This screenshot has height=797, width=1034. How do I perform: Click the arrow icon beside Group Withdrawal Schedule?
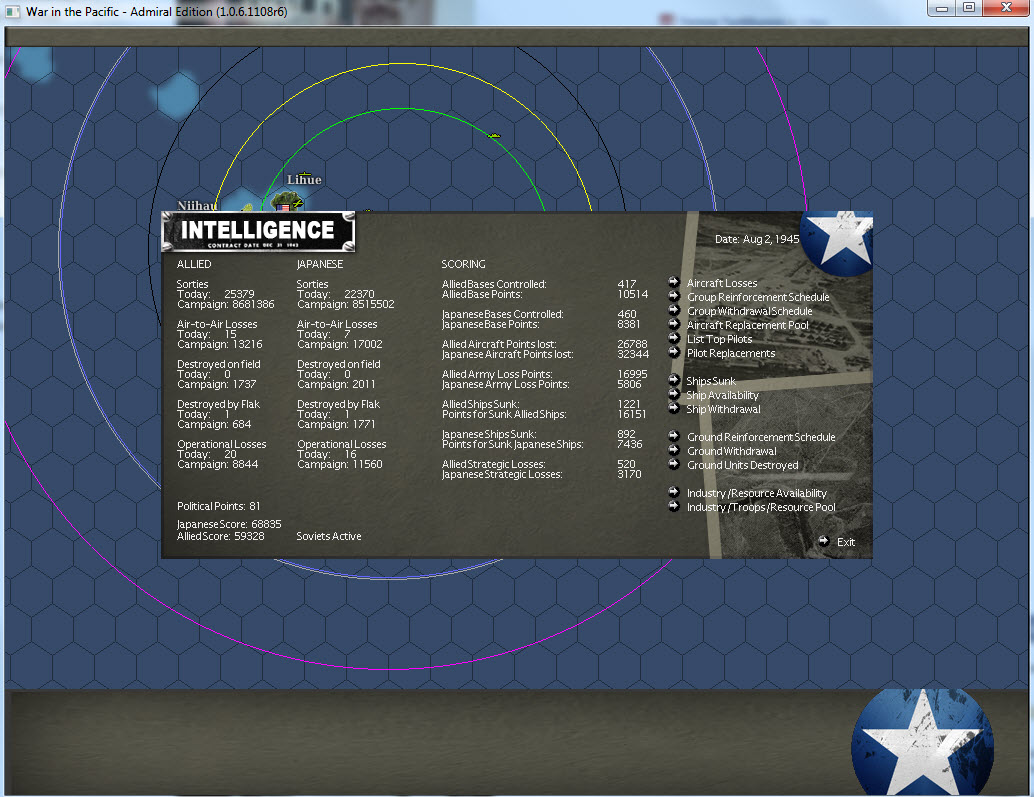674,309
